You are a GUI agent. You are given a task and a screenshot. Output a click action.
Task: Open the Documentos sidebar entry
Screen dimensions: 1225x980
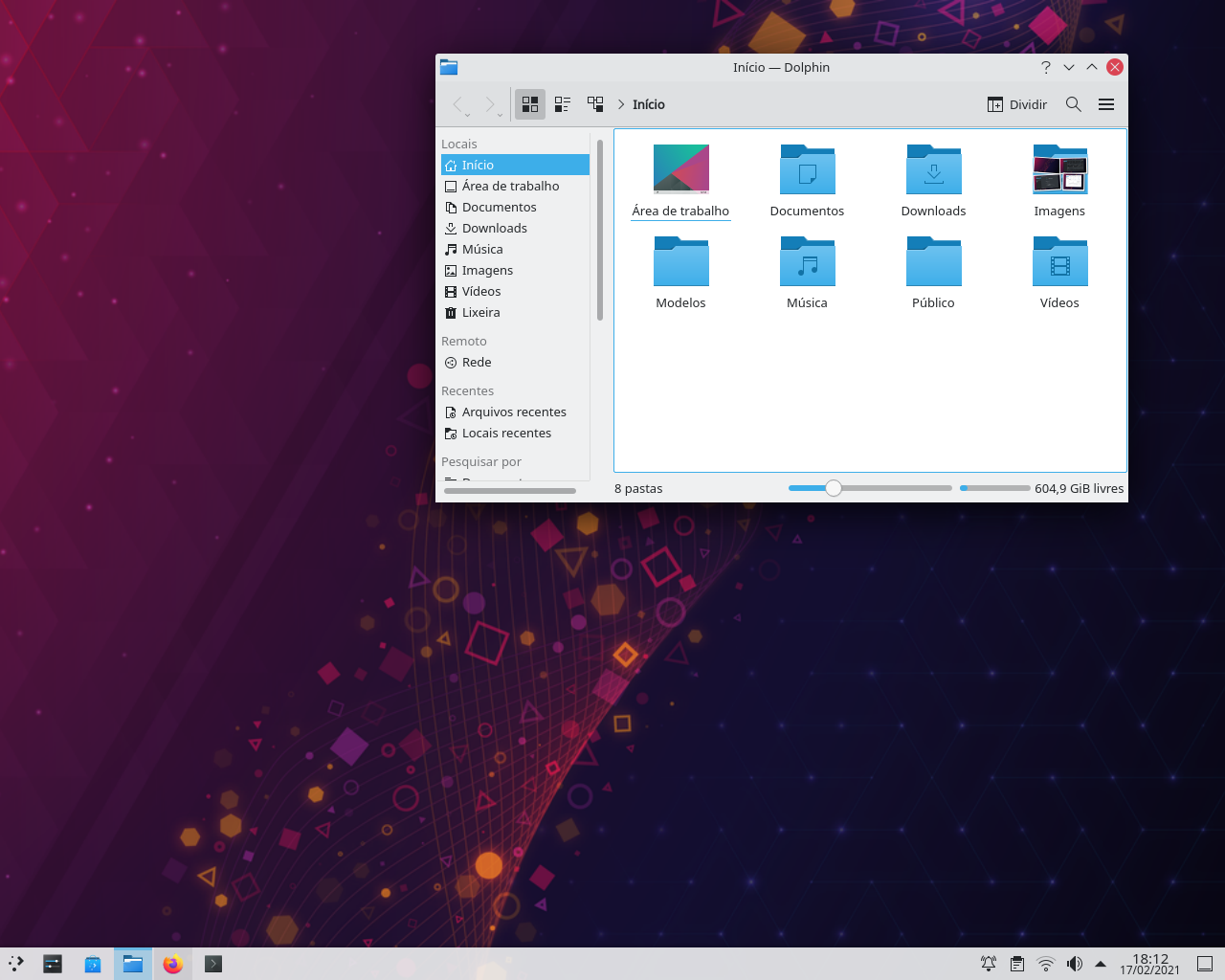[x=499, y=207]
